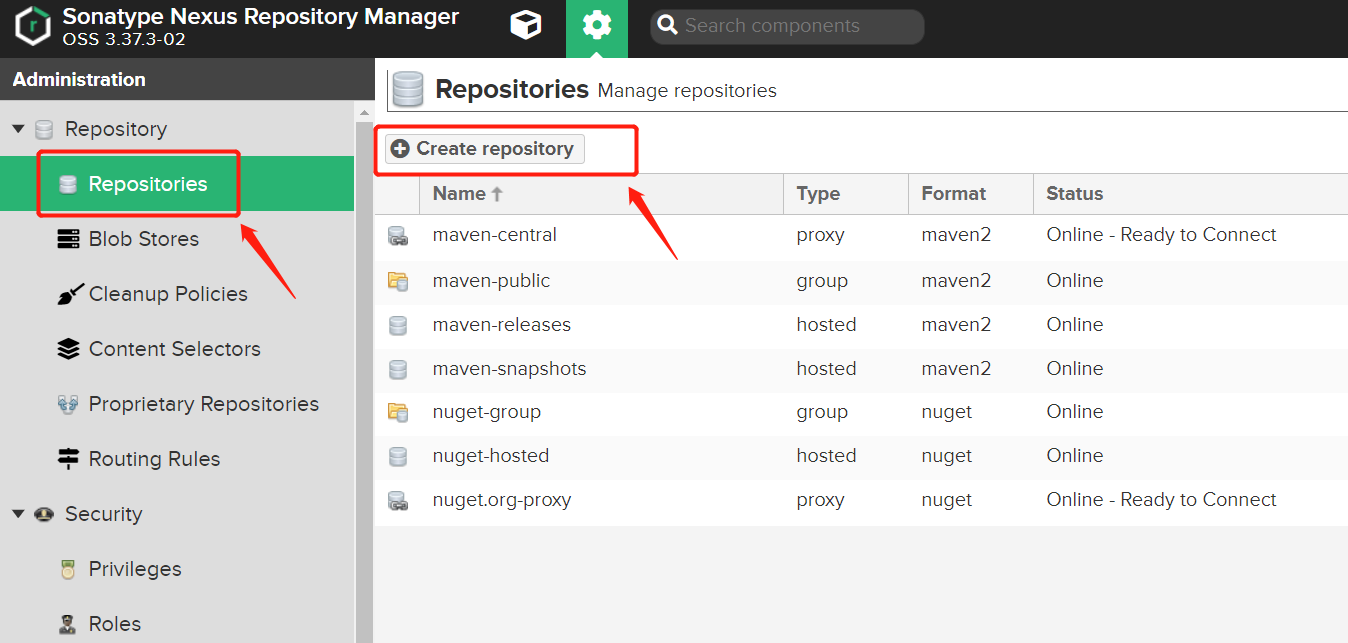Click the Proprietary Repositories icon
The image size is (1348, 643).
coord(68,404)
